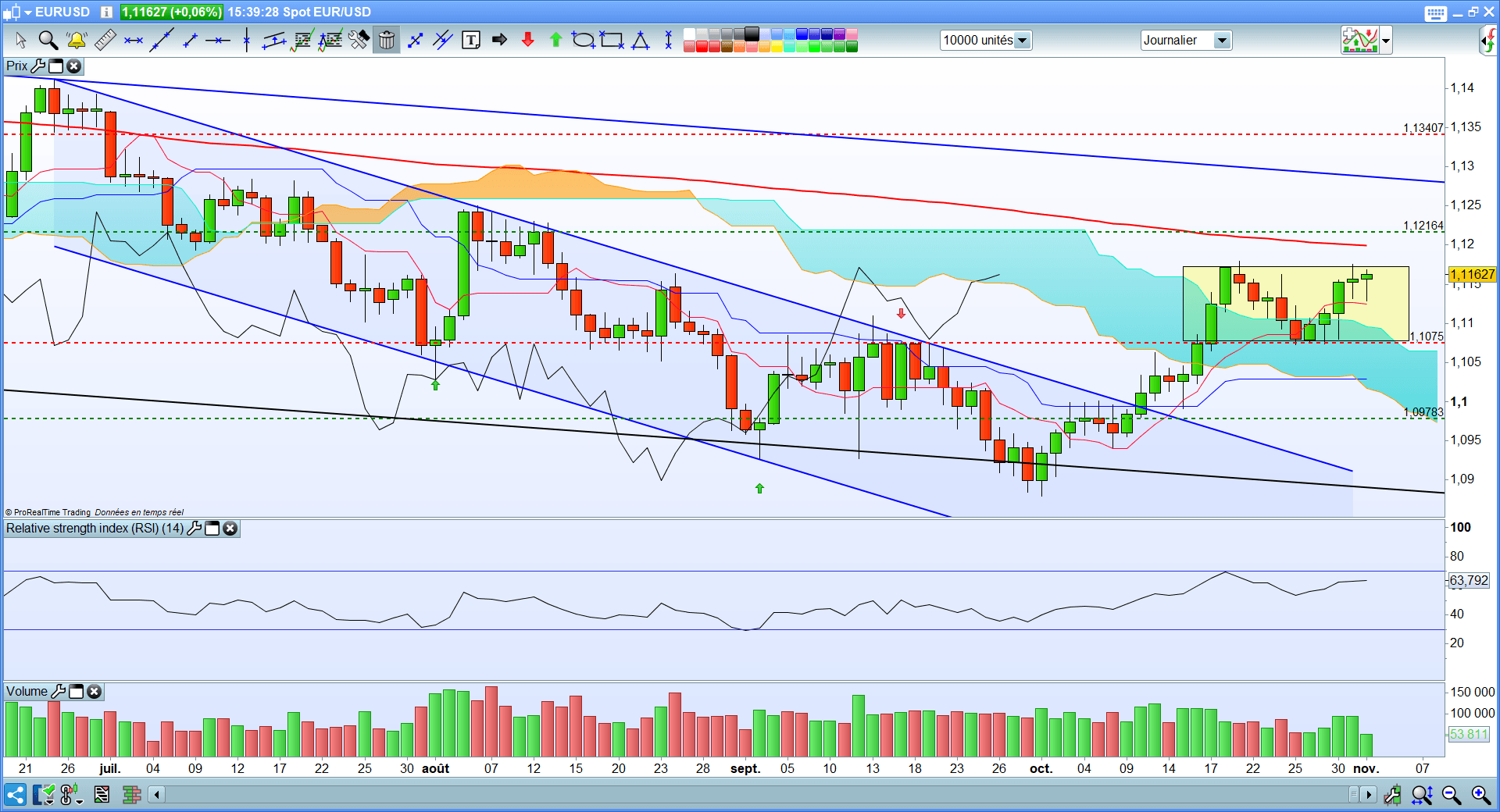Select the horizontal segment drawing tool
This screenshot has width=1500, height=812.
134,40
